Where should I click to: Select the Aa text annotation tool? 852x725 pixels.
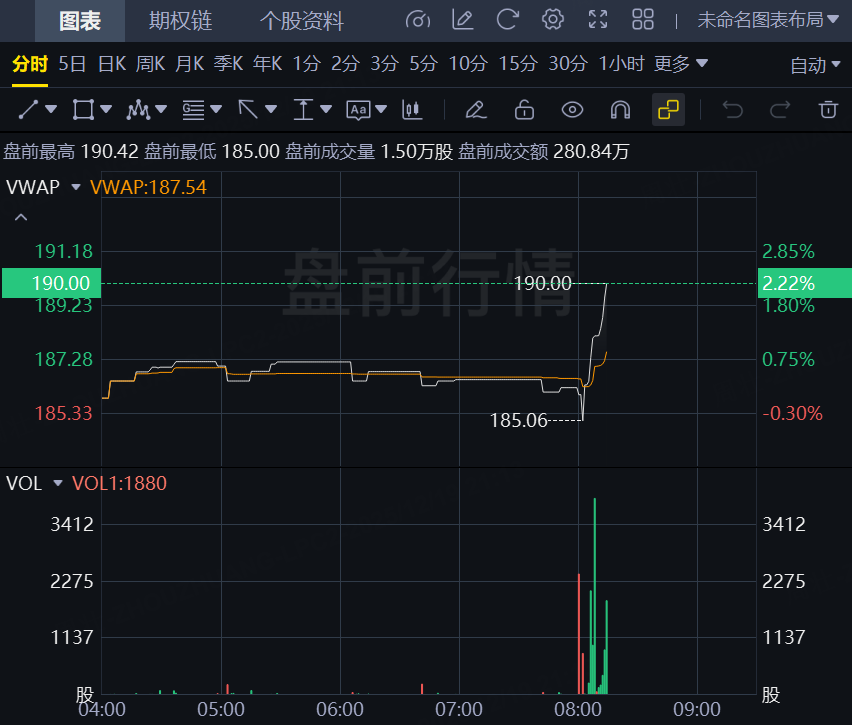coord(358,110)
